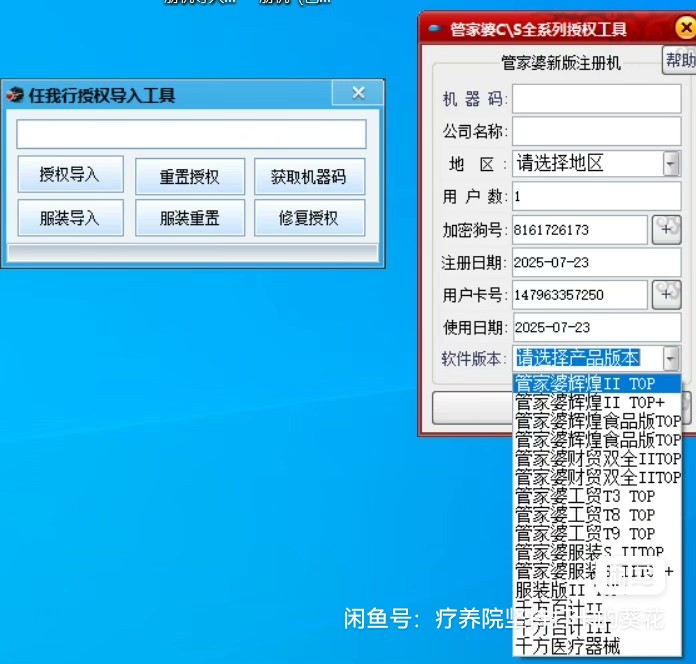
Task: Click the plus icon beside 加密狗号 field
Action: tap(666, 229)
